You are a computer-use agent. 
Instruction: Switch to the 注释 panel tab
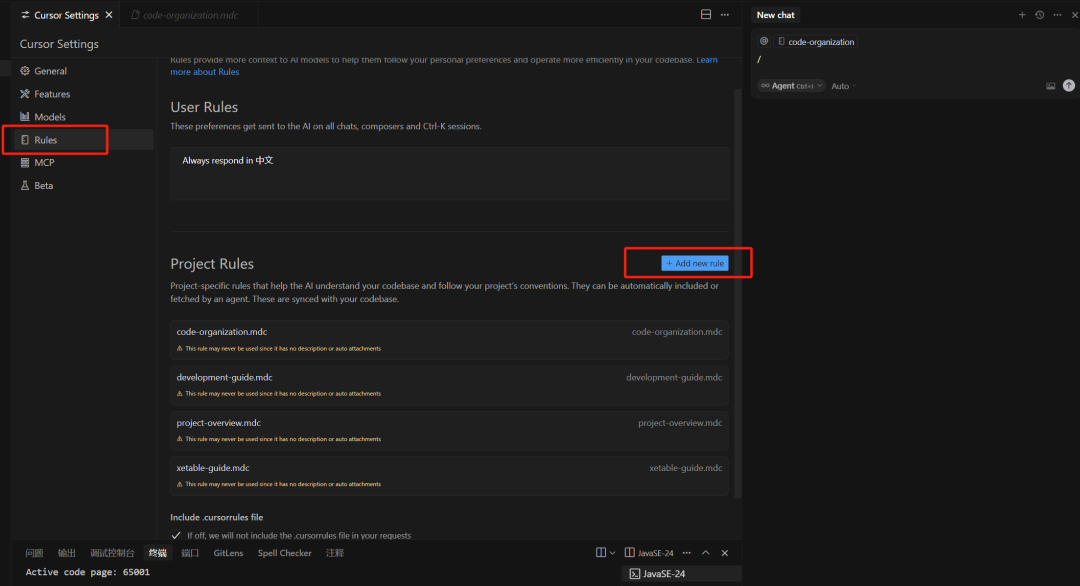coord(335,553)
